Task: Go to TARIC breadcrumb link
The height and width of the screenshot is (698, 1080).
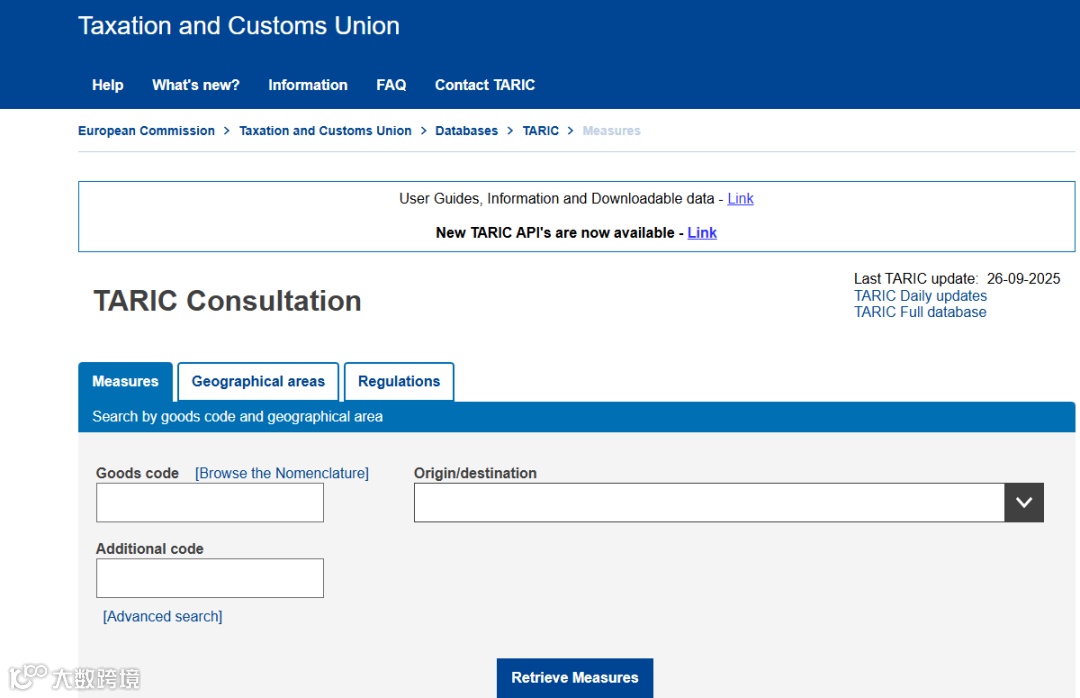Action: click(x=541, y=131)
